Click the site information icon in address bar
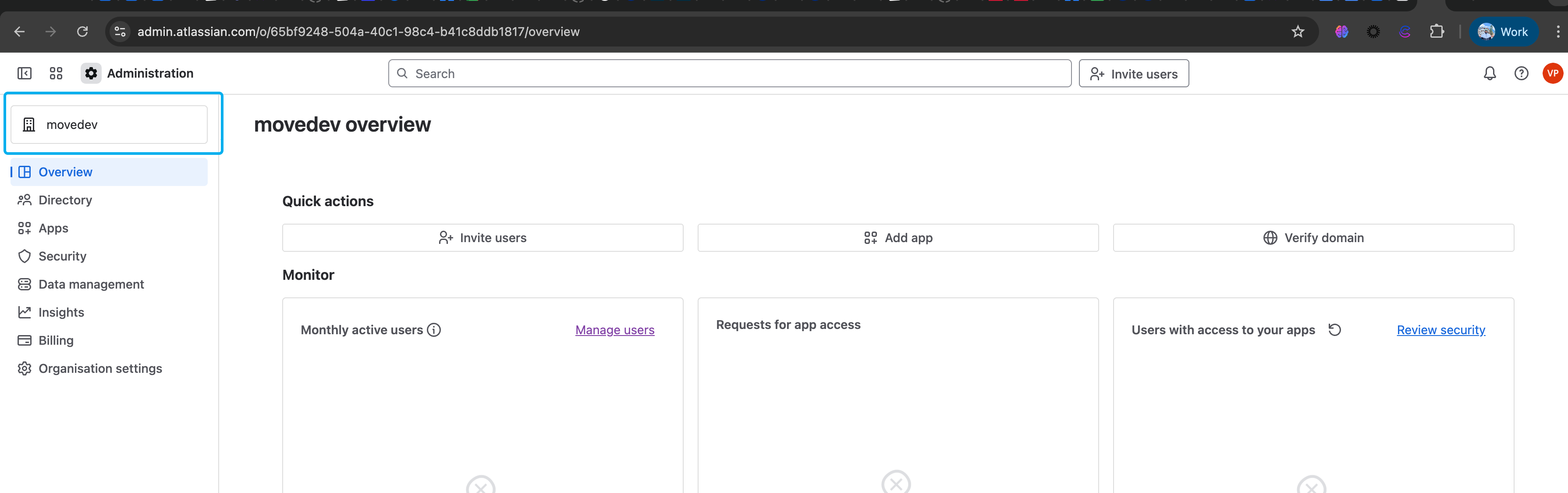Screen dimensions: 1568x493 click(121, 32)
